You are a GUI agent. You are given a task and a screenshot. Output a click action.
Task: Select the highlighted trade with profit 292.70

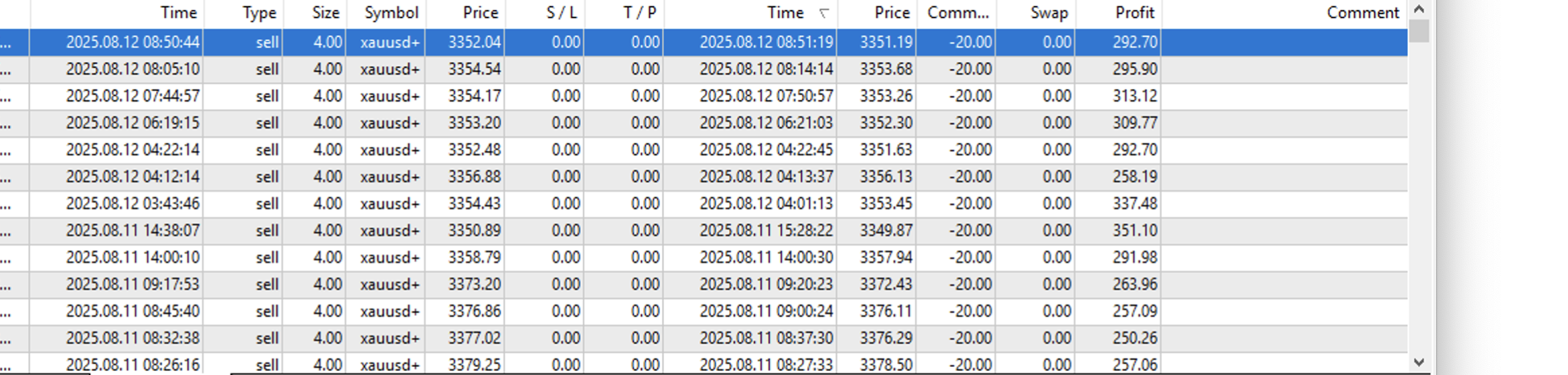[1134, 42]
